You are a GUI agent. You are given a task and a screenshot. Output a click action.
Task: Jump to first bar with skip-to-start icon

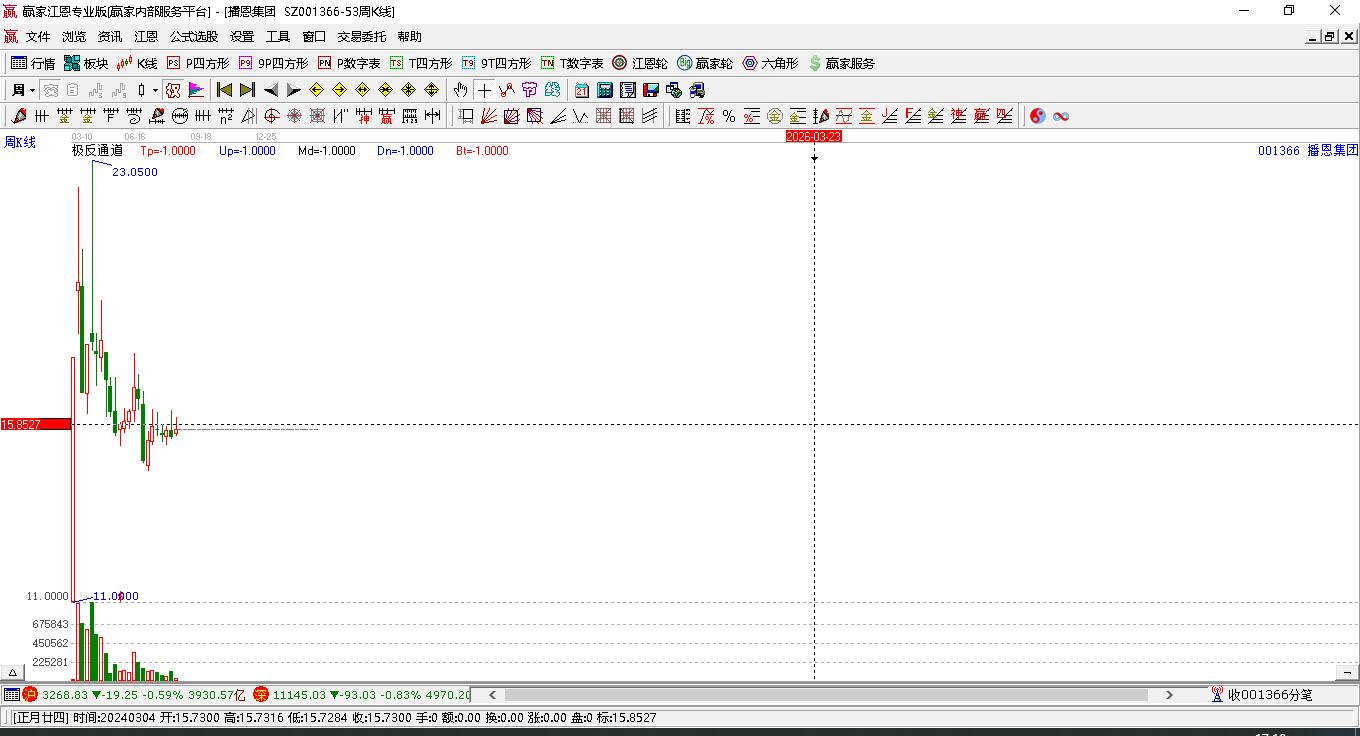pyautogui.click(x=225, y=90)
